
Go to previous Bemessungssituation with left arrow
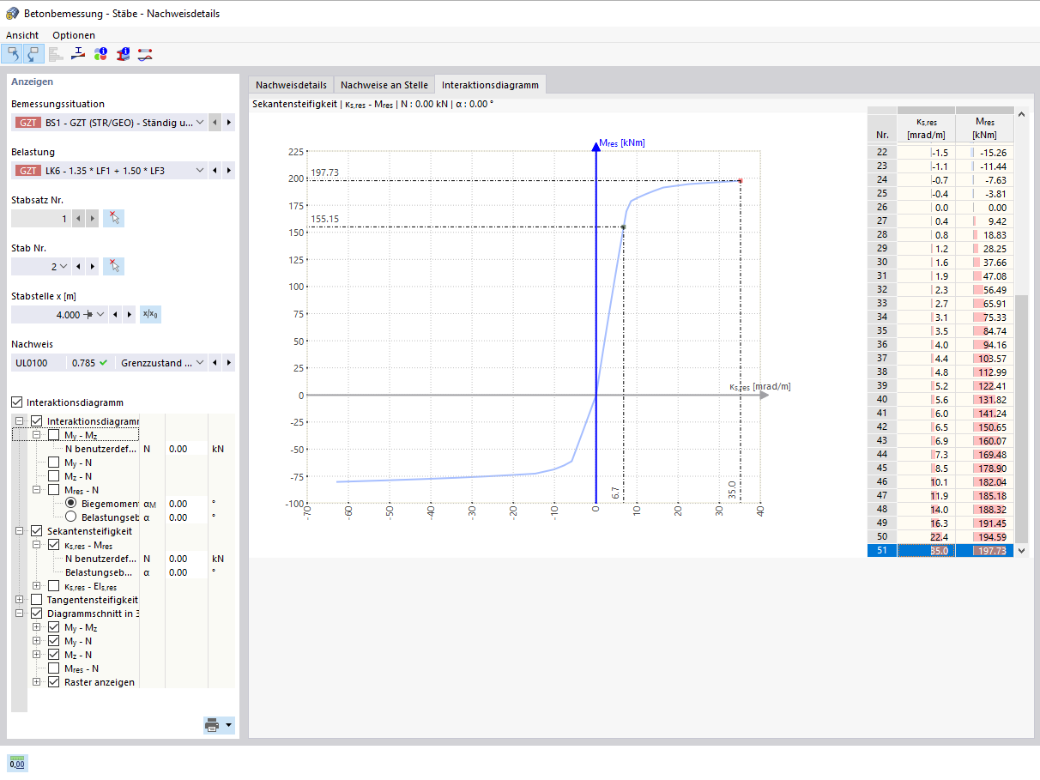pyautogui.click(x=215, y=123)
